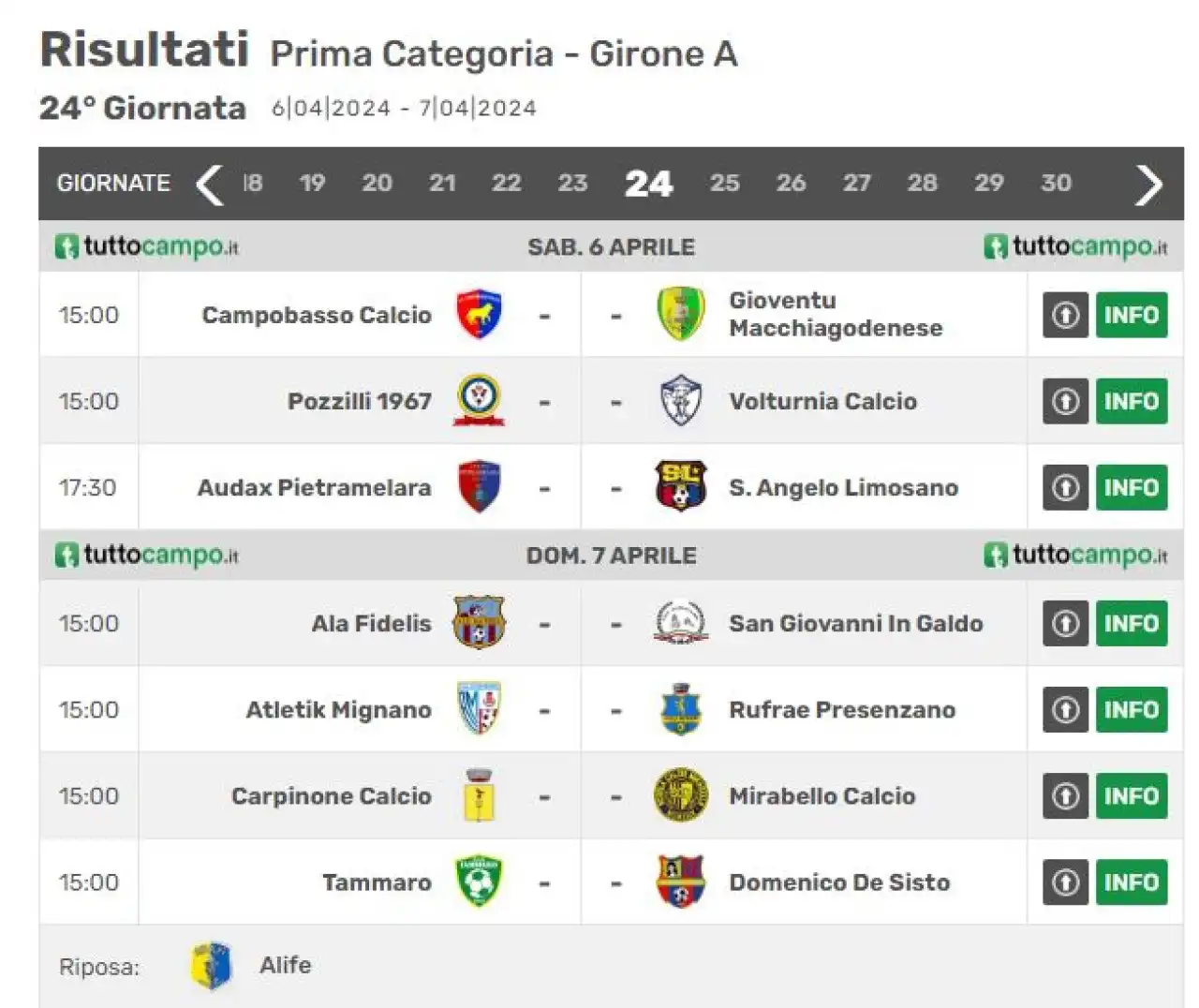Click the S. Angelo Limosano team logo
Screen dimensions: 1199x1008
(681, 486)
